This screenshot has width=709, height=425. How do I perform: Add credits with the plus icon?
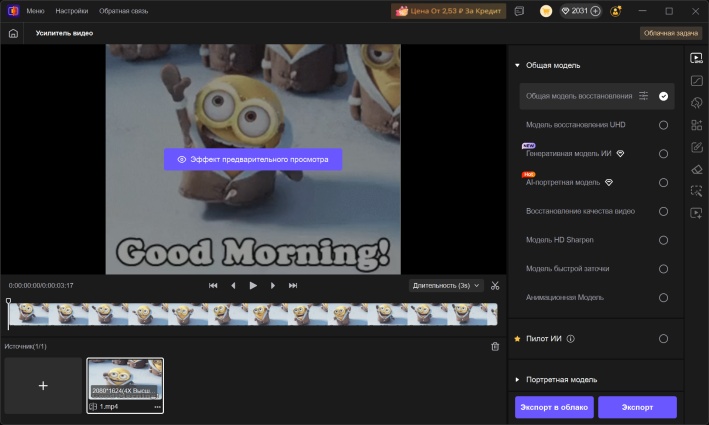tap(596, 11)
